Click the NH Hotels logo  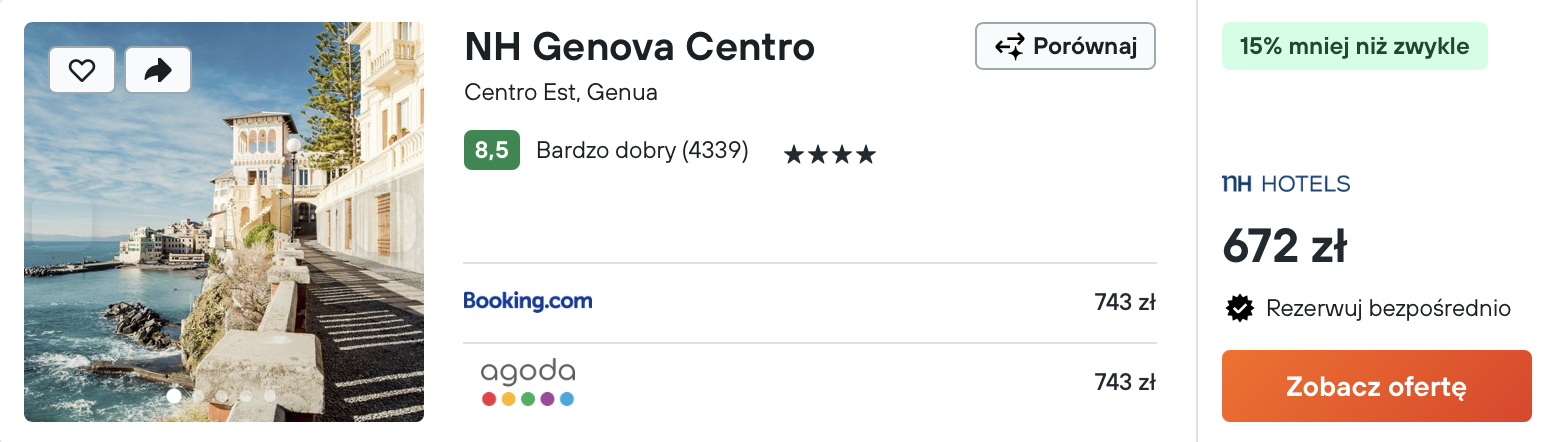(x=1286, y=184)
